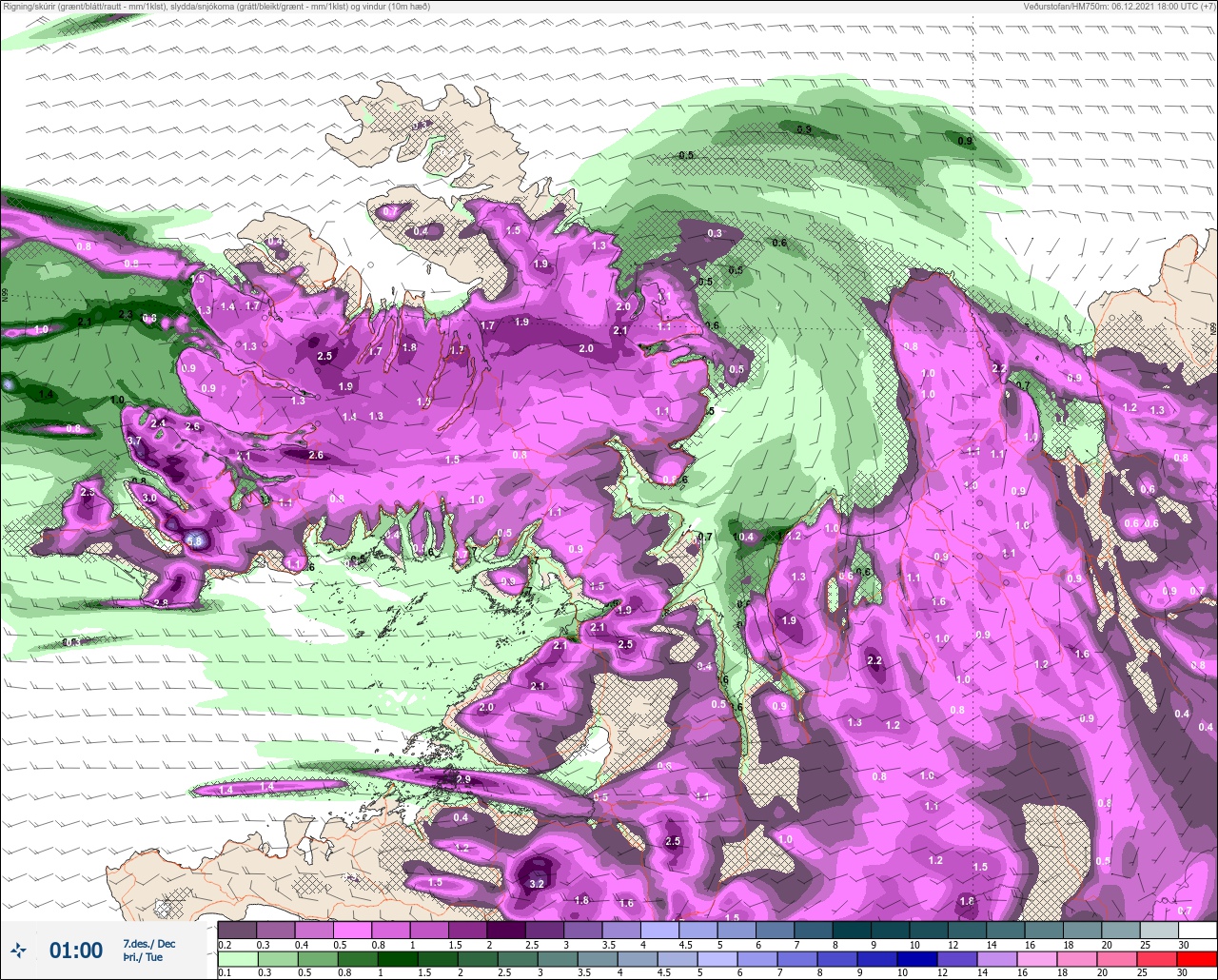
Task: Click the upper legend swatch starting at 0.5
Action: coord(352,930)
